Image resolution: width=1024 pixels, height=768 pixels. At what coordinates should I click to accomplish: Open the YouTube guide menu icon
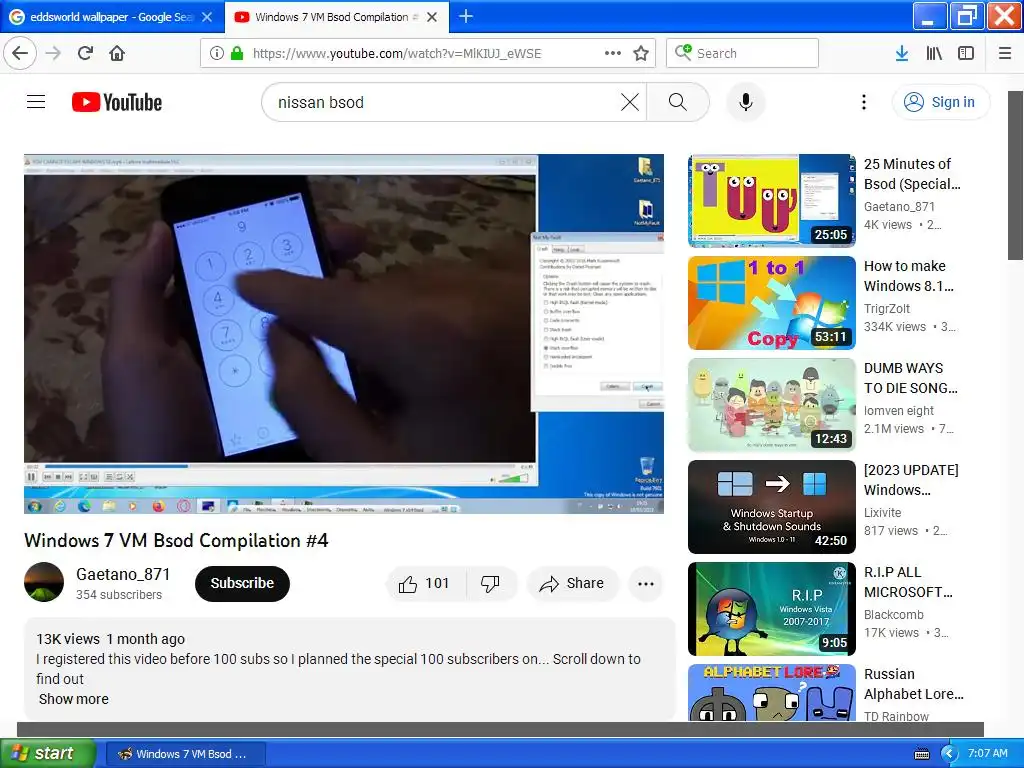tap(36, 102)
